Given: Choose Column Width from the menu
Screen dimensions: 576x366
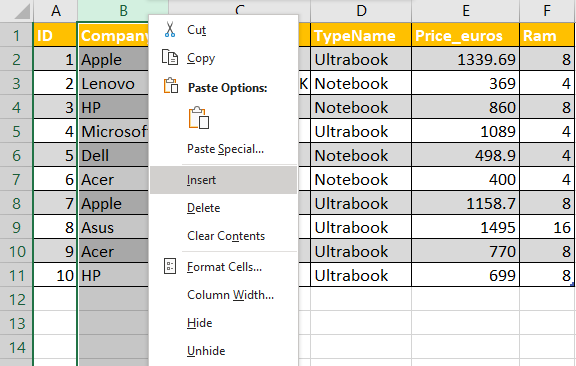Looking at the screenshot, I should point(223,295).
